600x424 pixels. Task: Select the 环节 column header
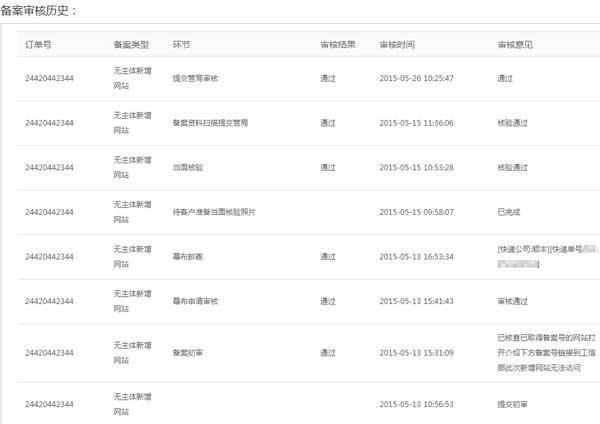tap(182, 45)
